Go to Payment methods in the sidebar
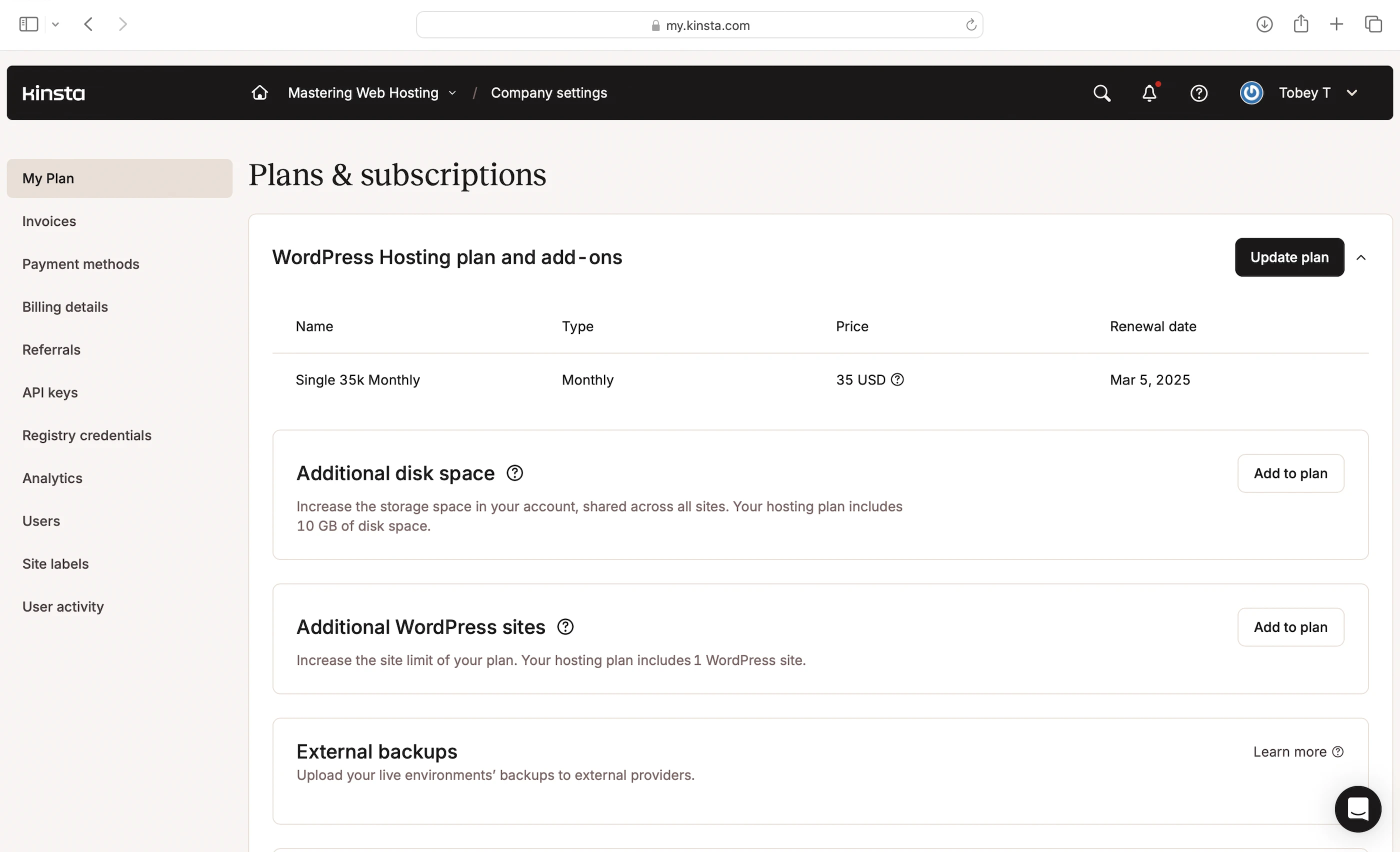This screenshot has height=852, width=1400. [80, 264]
